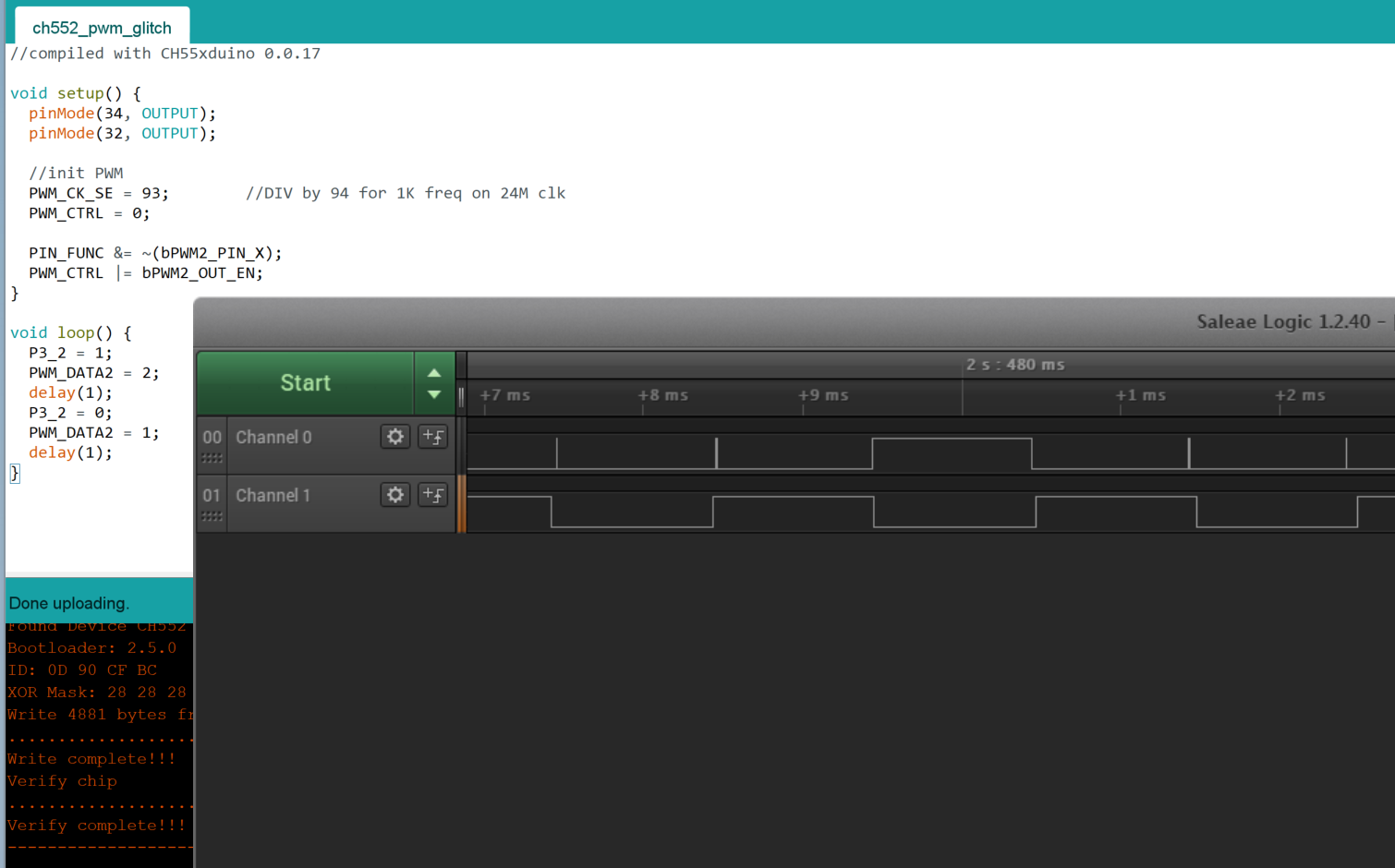
Task: Click the 00 channel number
Action: 212,437
